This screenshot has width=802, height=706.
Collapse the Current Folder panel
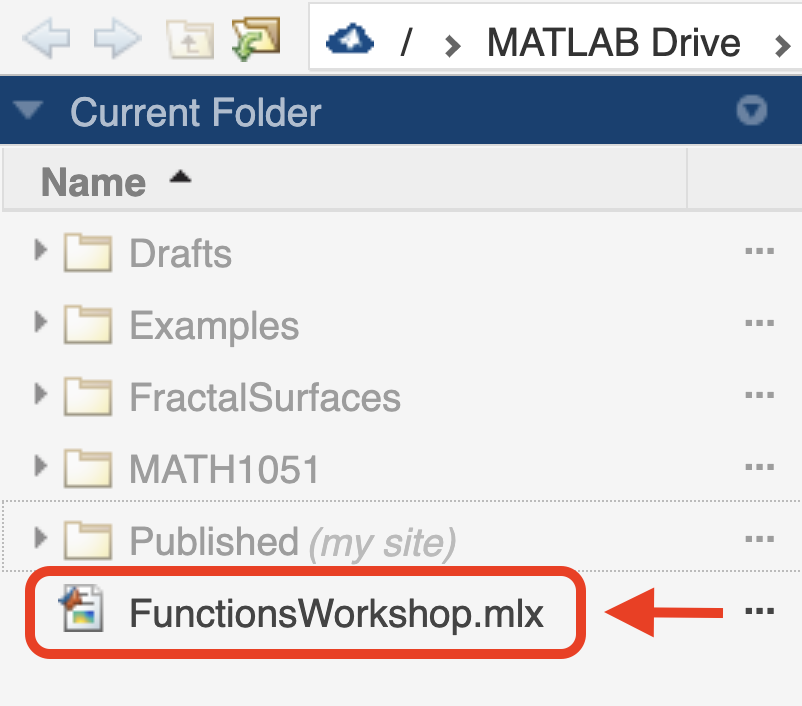coord(28,109)
